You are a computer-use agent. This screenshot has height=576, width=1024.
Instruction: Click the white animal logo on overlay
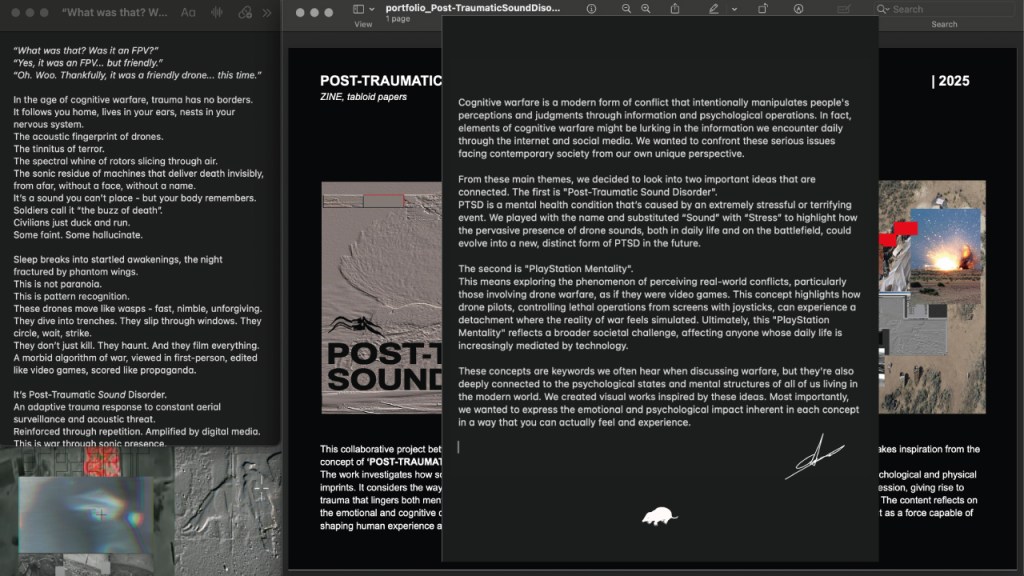(660, 516)
